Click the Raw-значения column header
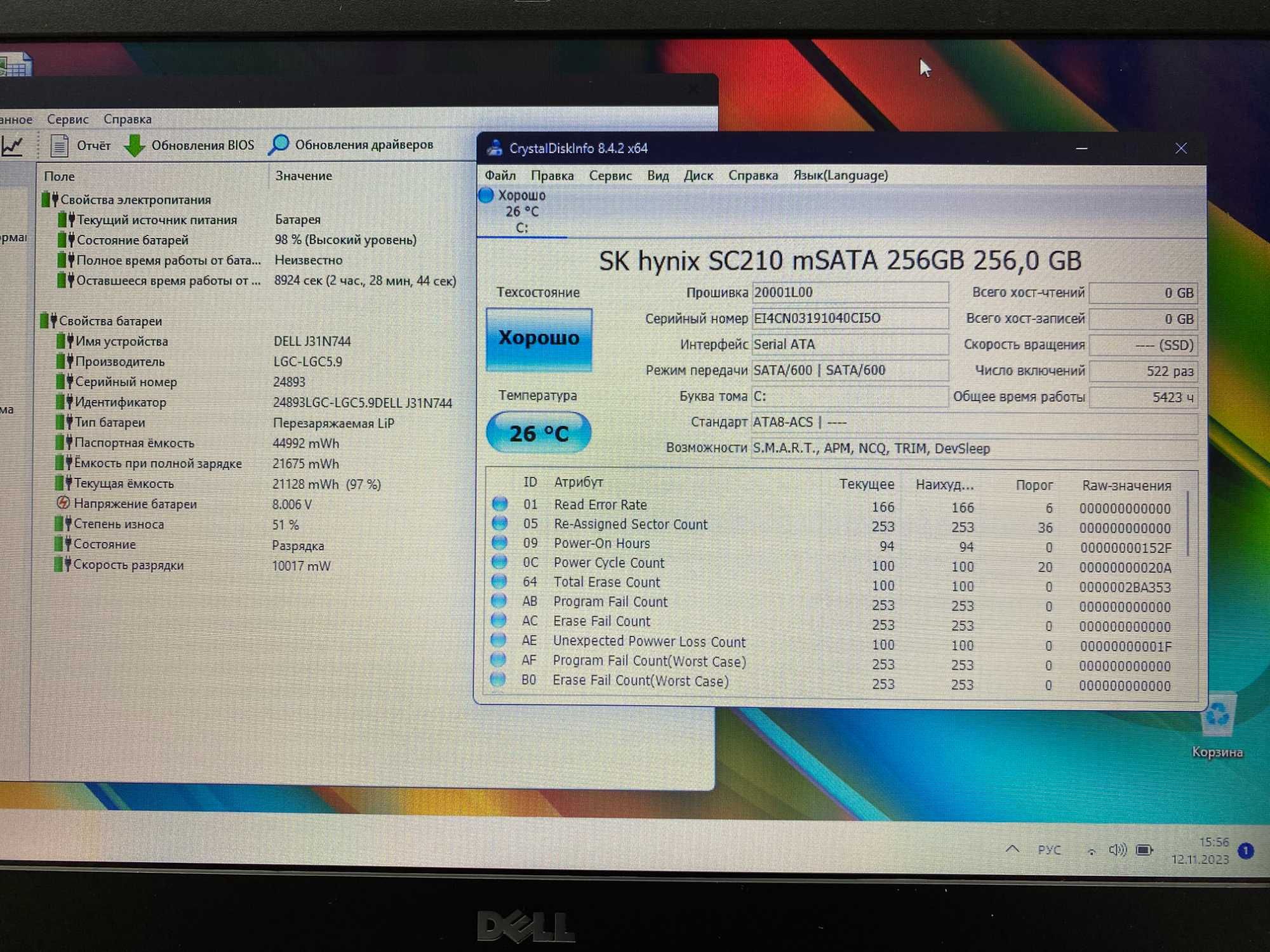This screenshot has height=952, width=1270. click(1126, 486)
